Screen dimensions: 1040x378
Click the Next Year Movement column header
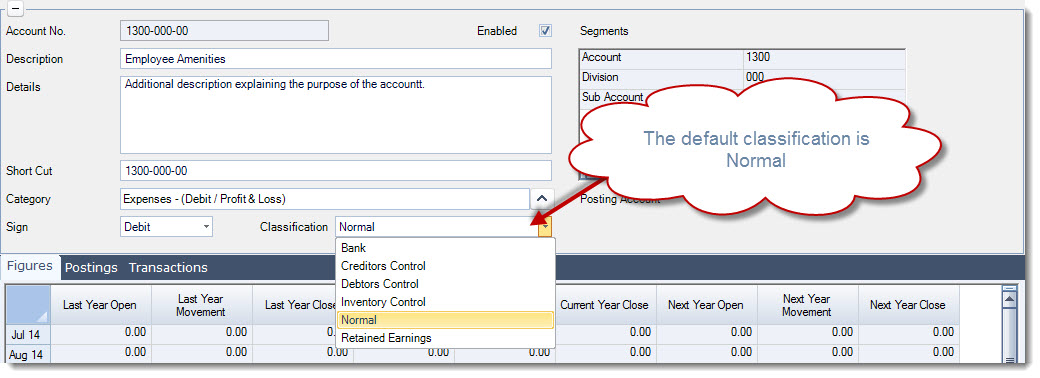807,305
